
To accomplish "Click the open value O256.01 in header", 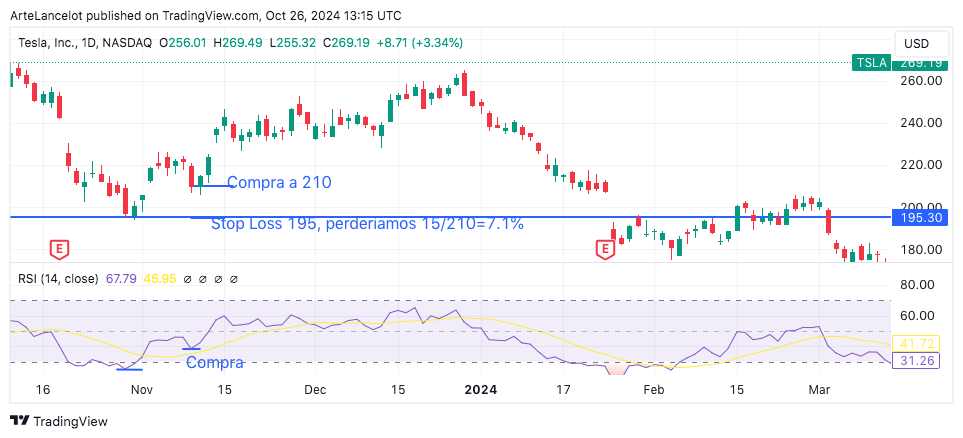I will pos(183,43).
